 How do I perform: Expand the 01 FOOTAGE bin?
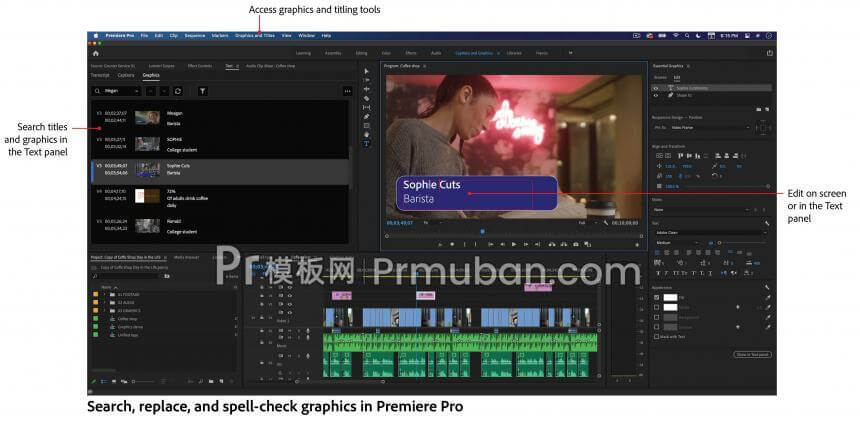105,294
